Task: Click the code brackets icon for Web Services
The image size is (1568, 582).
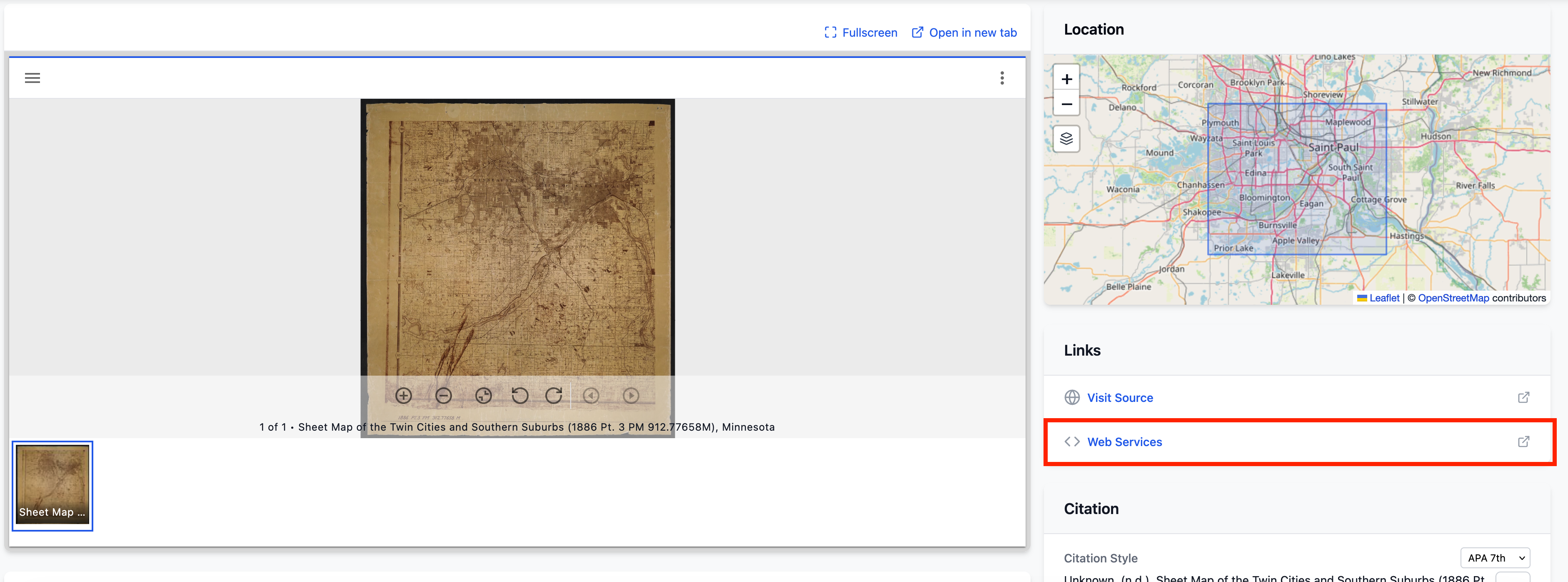Action: pyautogui.click(x=1072, y=442)
